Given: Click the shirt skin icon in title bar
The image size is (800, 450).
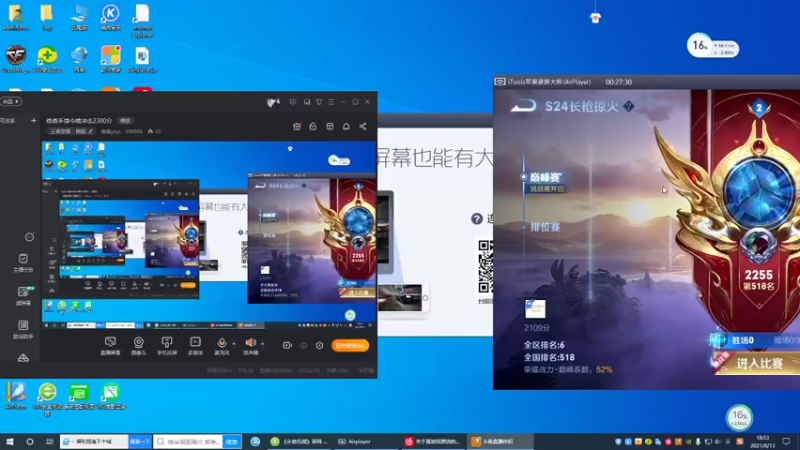Looking at the screenshot, I should [319, 102].
